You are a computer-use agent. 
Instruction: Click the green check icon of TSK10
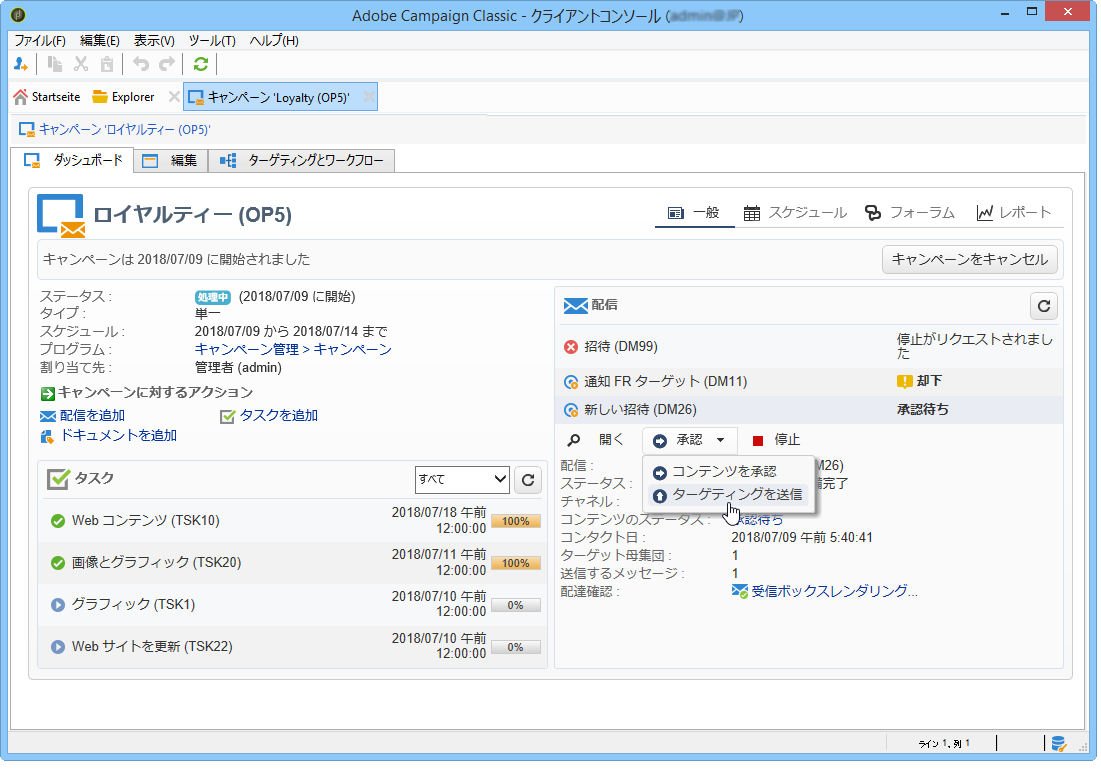pyautogui.click(x=58, y=521)
